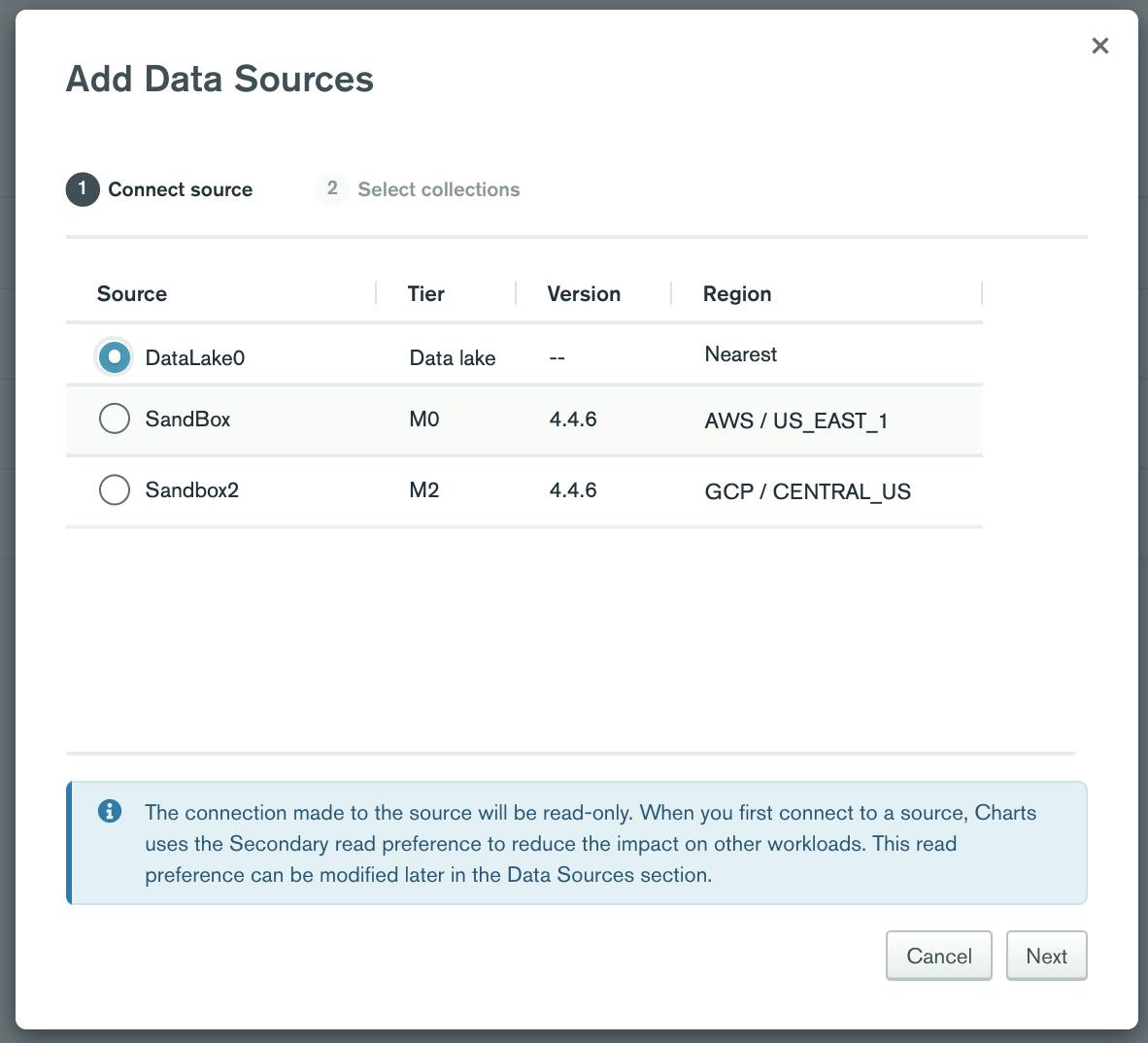The width and height of the screenshot is (1148, 1043).
Task: Click the step 1 number circle
Action: (83, 189)
